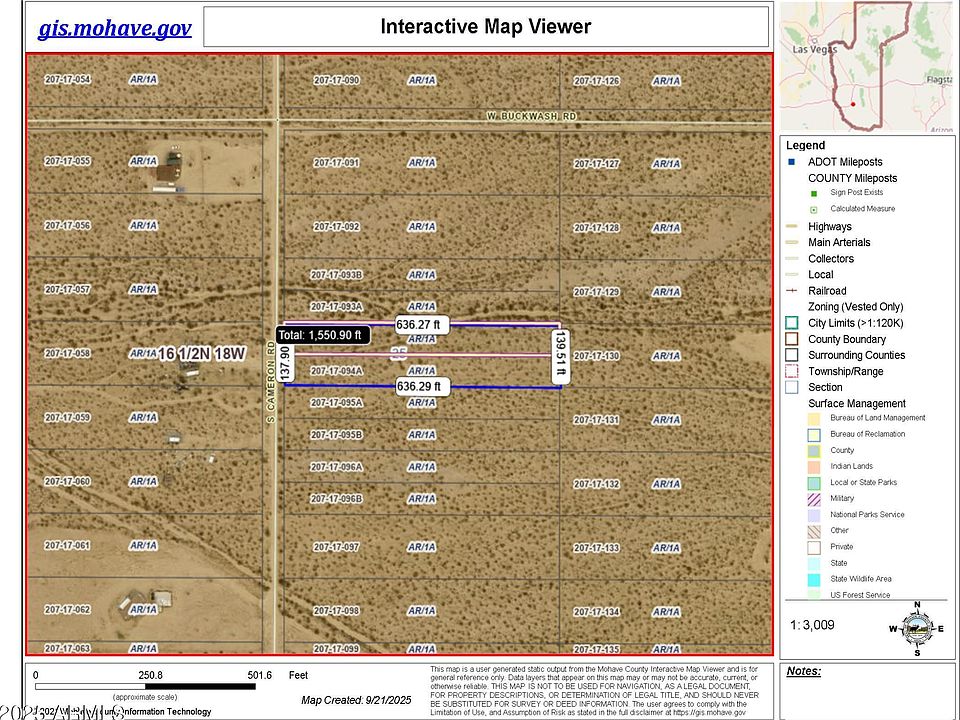Select the Section legend box
The image size is (960, 720).
(791, 387)
